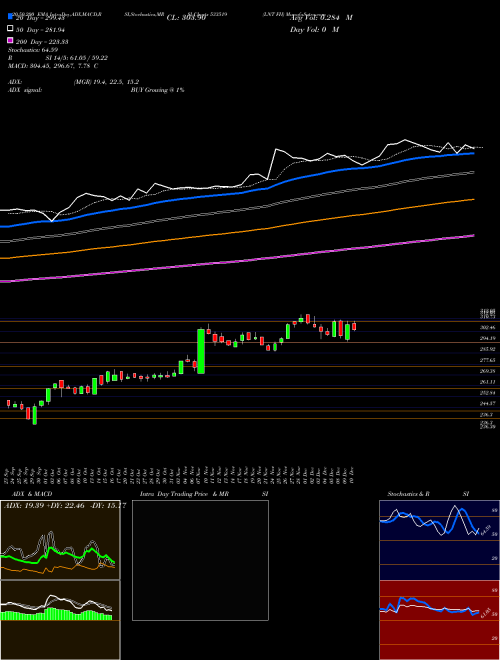Click the tall green candlestick near 07 Nov
The width and height of the screenshot is (500, 660).
pyautogui.click(x=201, y=351)
